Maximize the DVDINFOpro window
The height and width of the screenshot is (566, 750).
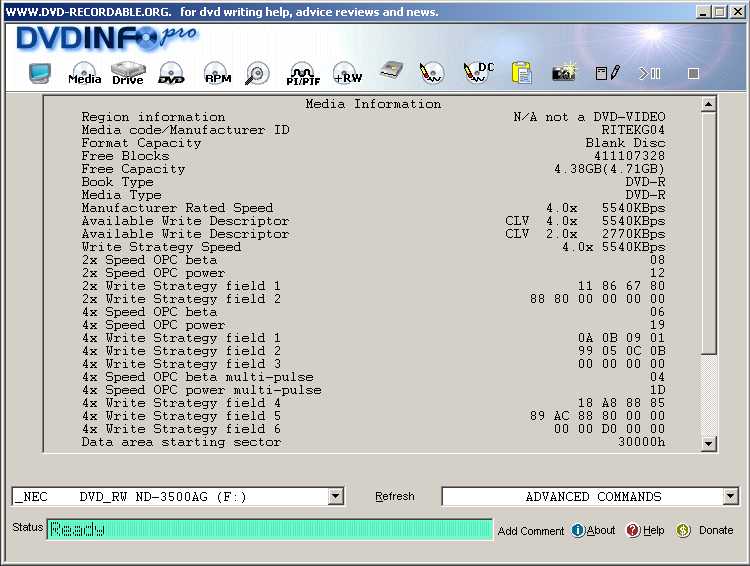(x=719, y=12)
